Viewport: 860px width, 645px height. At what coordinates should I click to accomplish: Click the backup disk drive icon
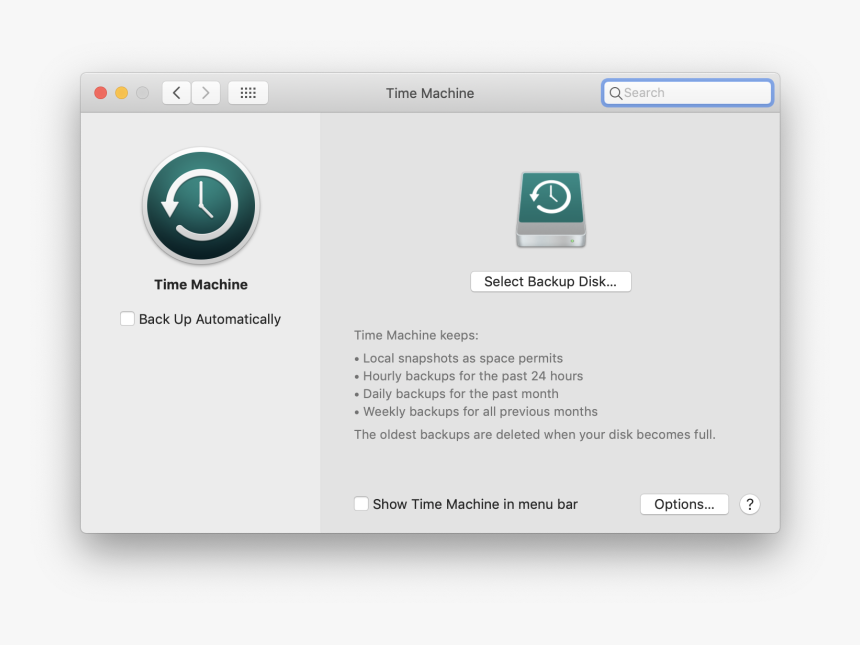(x=551, y=209)
